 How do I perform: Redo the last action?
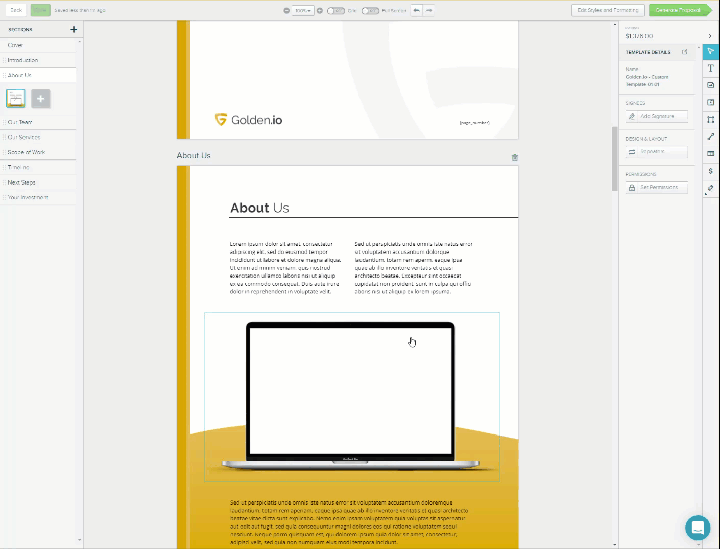429,10
